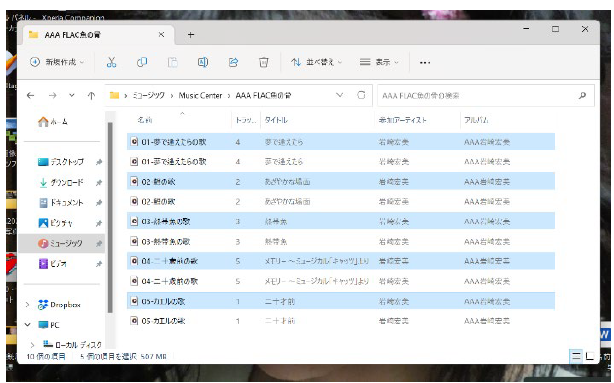Select Dropbox in the sidebar
The height and width of the screenshot is (383, 614).
[59, 304]
